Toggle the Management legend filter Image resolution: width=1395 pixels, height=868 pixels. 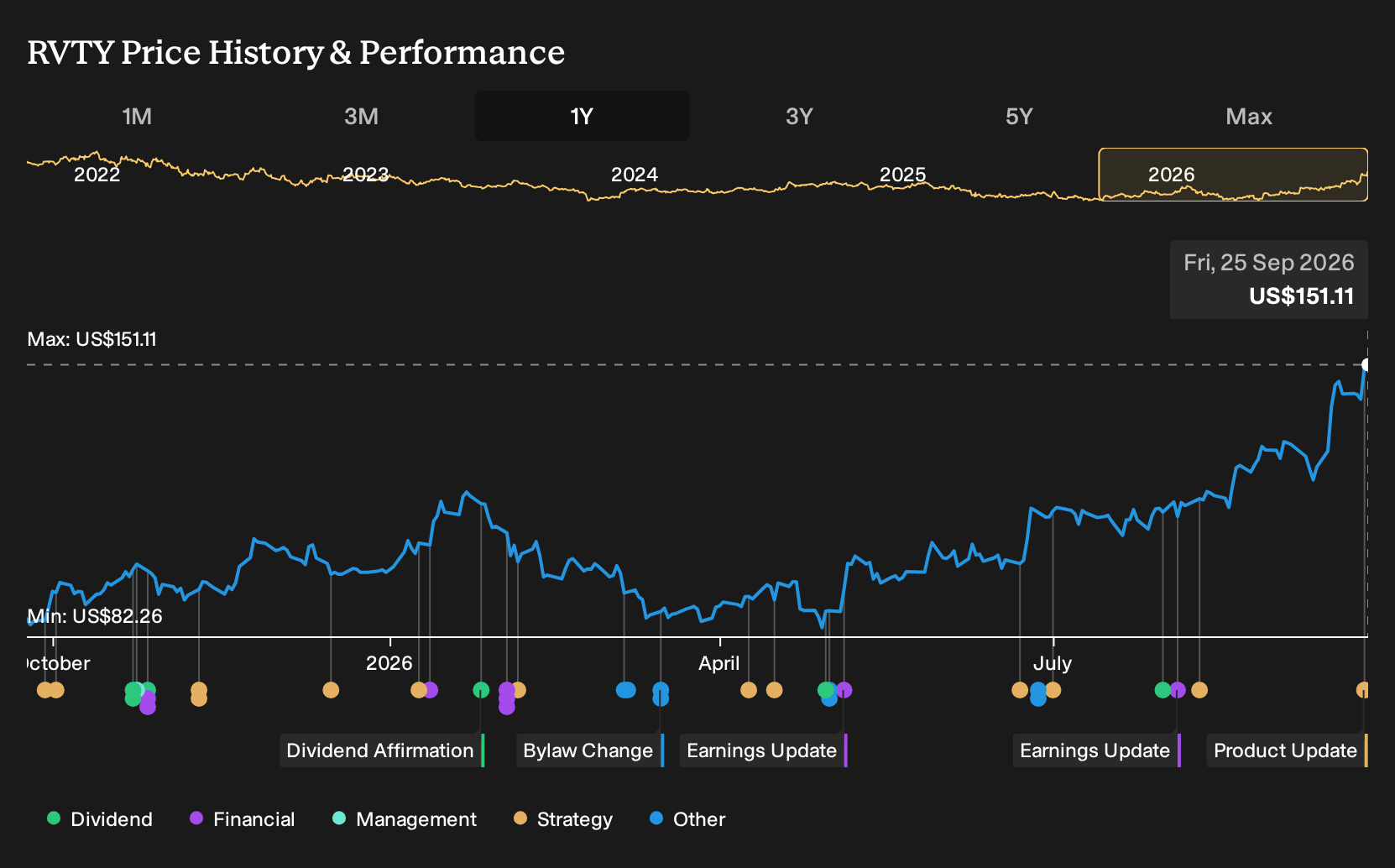coord(405,819)
